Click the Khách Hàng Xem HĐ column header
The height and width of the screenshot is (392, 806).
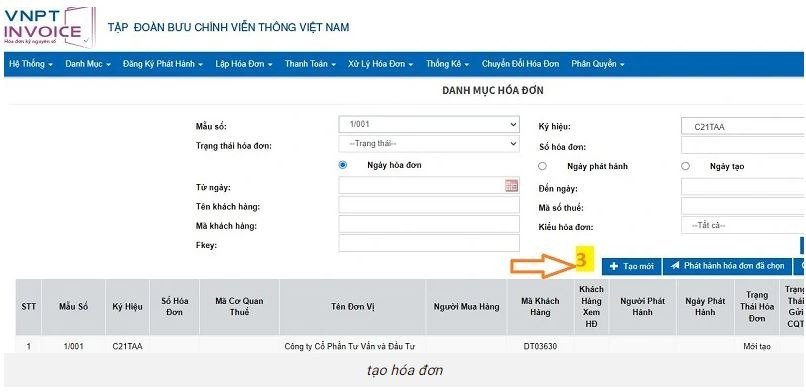click(x=591, y=307)
